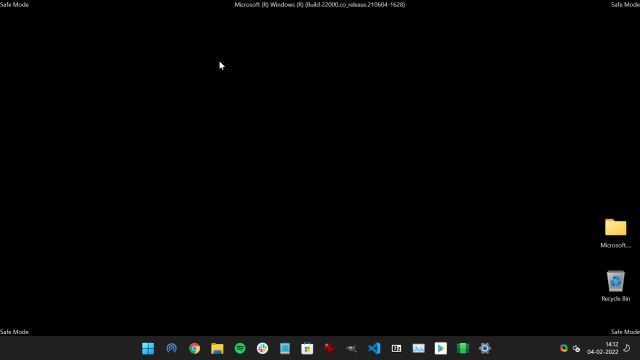The image size is (640, 360).
Task: Select the Microsoft folder on the desktop
Action: (x=616, y=233)
